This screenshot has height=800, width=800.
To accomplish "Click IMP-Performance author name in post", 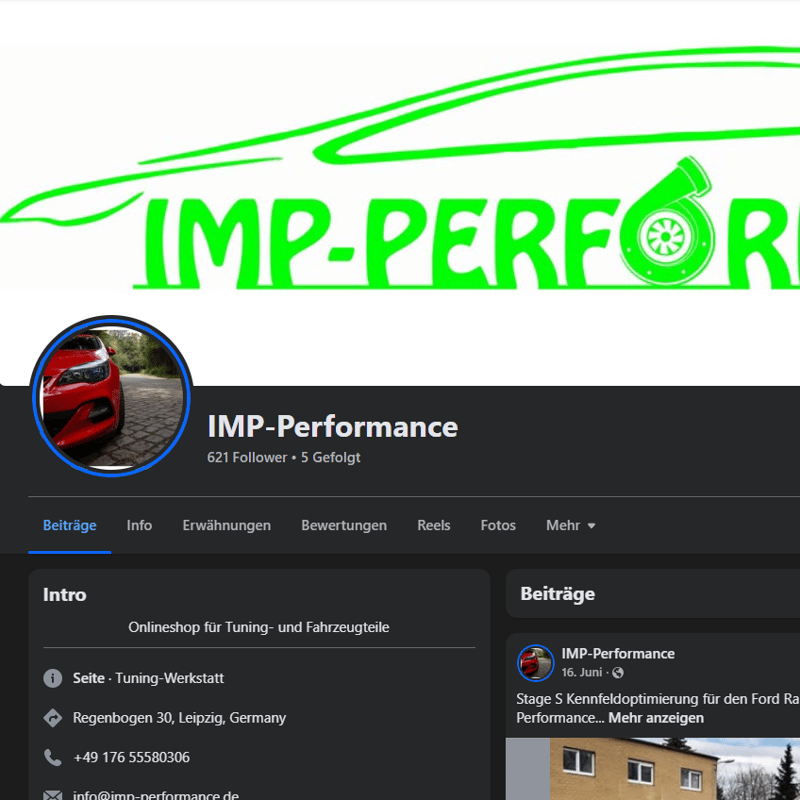I will (618, 654).
